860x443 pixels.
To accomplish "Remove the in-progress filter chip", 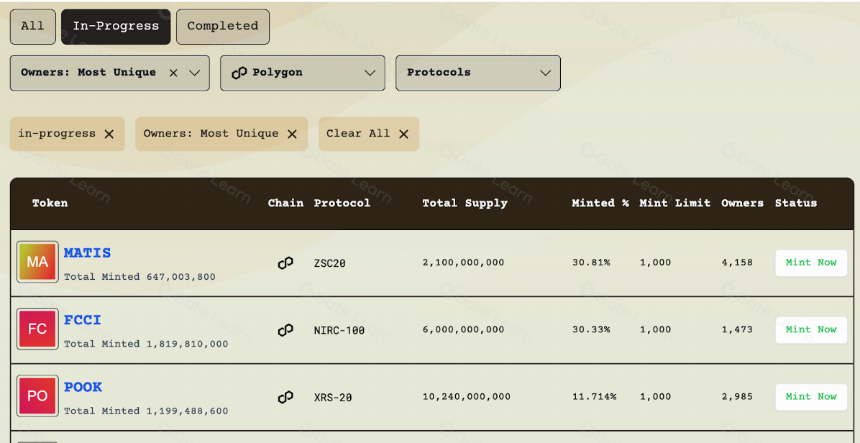I will [x=109, y=134].
